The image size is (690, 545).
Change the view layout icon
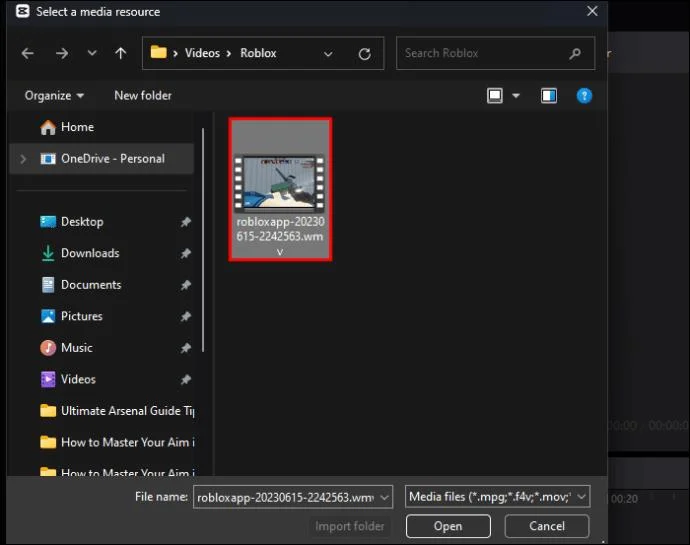[x=495, y=96]
